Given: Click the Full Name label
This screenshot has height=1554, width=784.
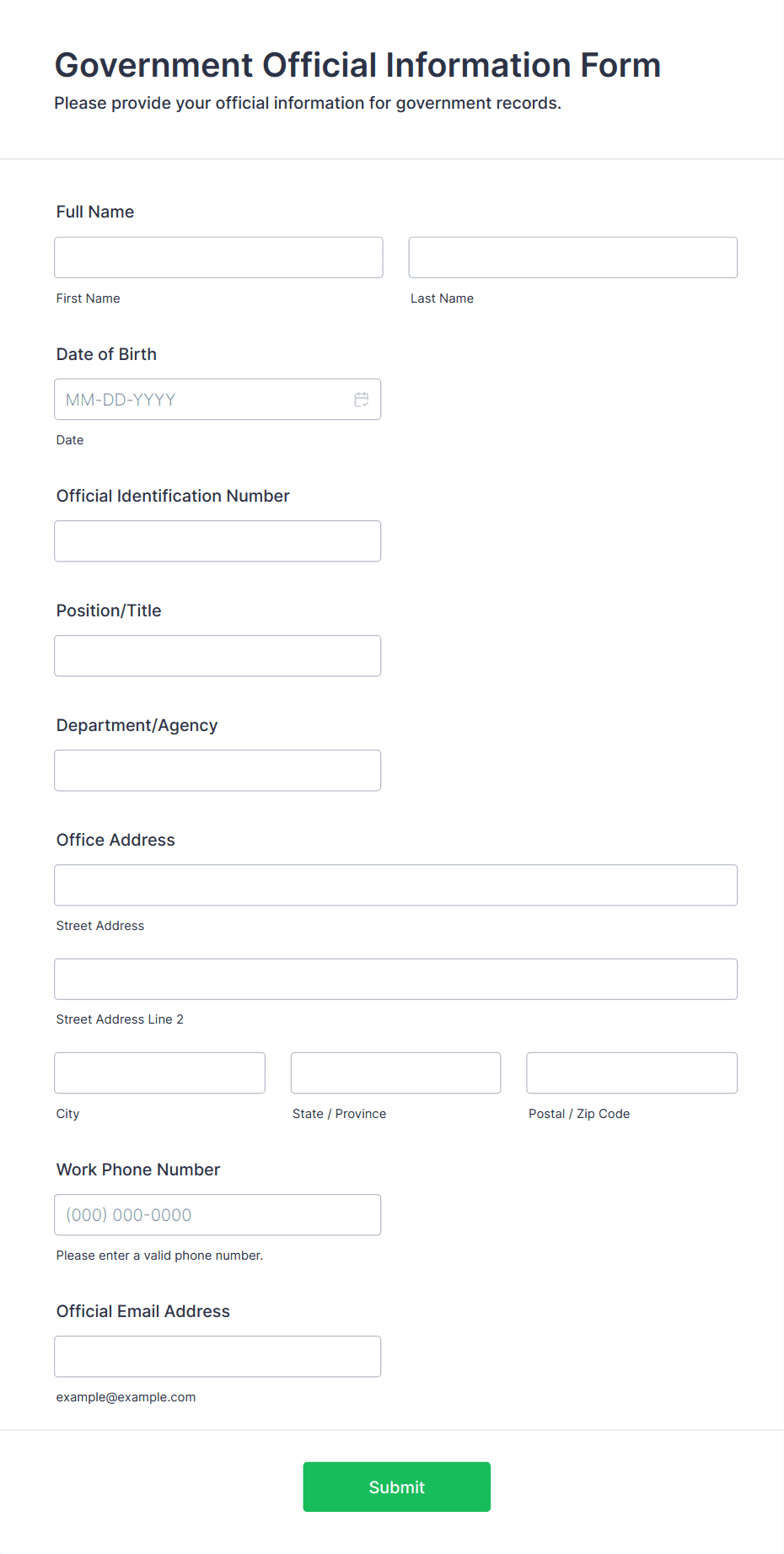Looking at the screenshot, I should click(x=95, y=212).
